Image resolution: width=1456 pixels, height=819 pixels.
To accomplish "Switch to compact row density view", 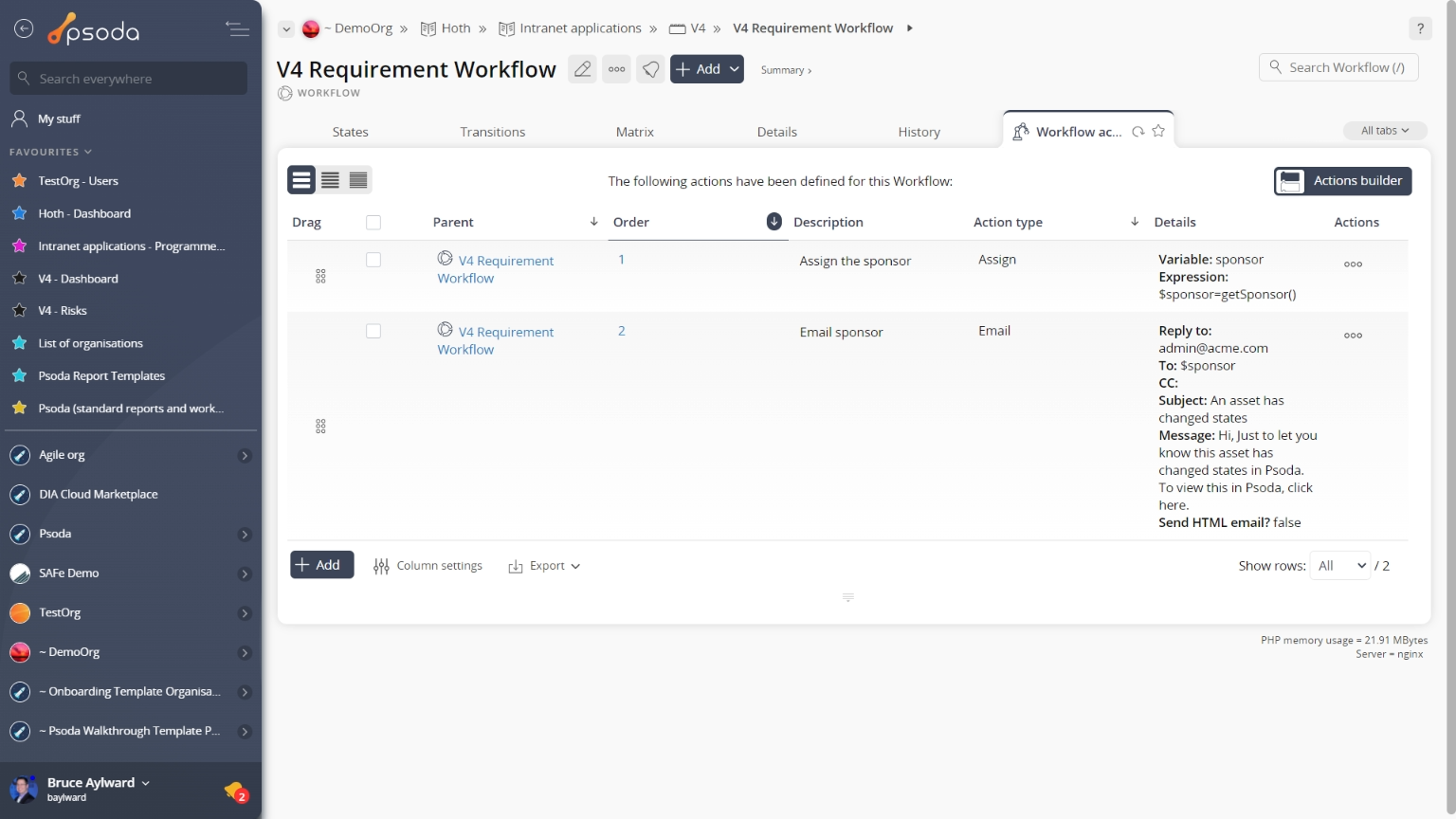I will tap(358, 180).
